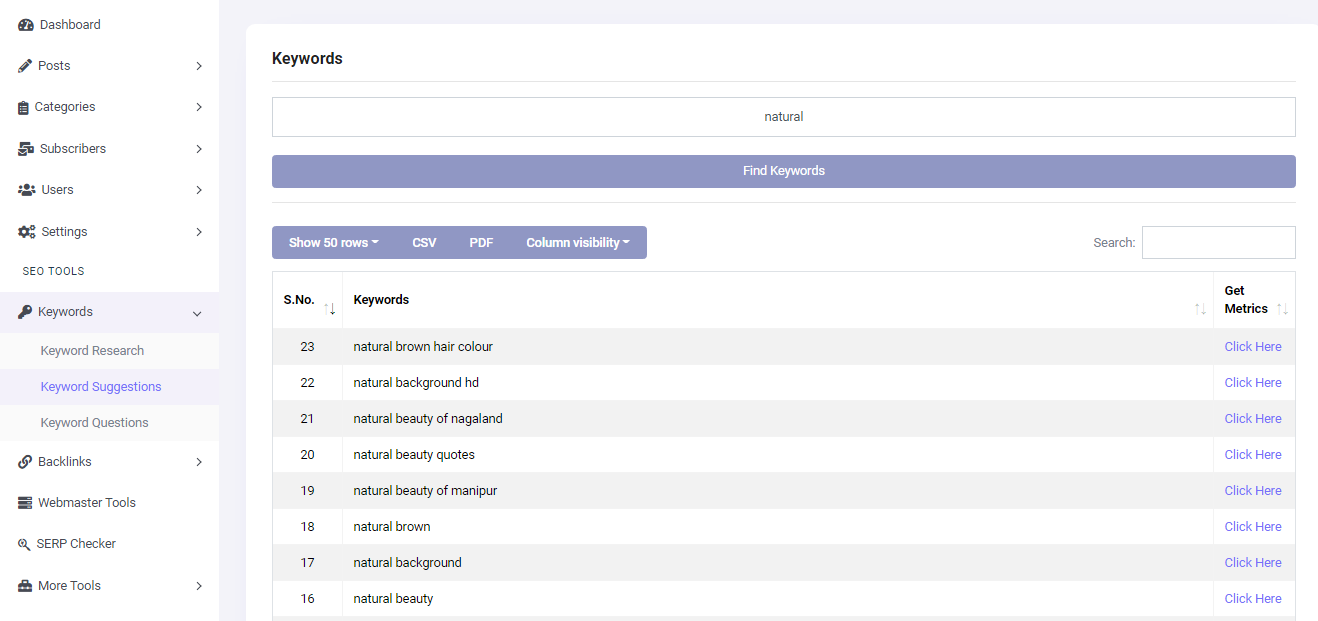Go to Webmaster Tools menu item
Image resolution: width=1318 pixels, height=621 pixels.
pyautogui.click(x=87, y=503)
